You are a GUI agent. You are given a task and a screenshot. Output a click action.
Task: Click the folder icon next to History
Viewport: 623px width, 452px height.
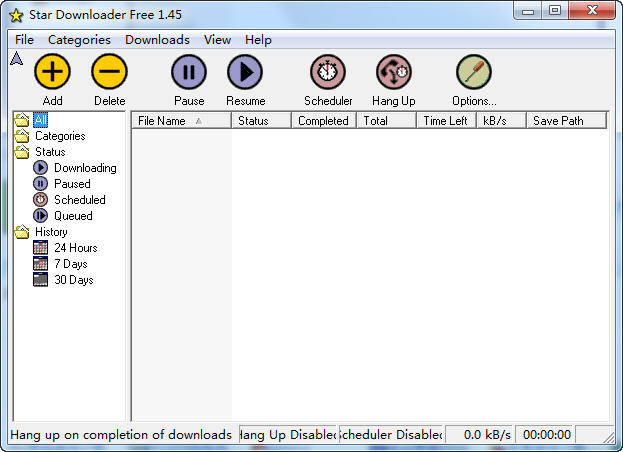[x=22, y=232]
